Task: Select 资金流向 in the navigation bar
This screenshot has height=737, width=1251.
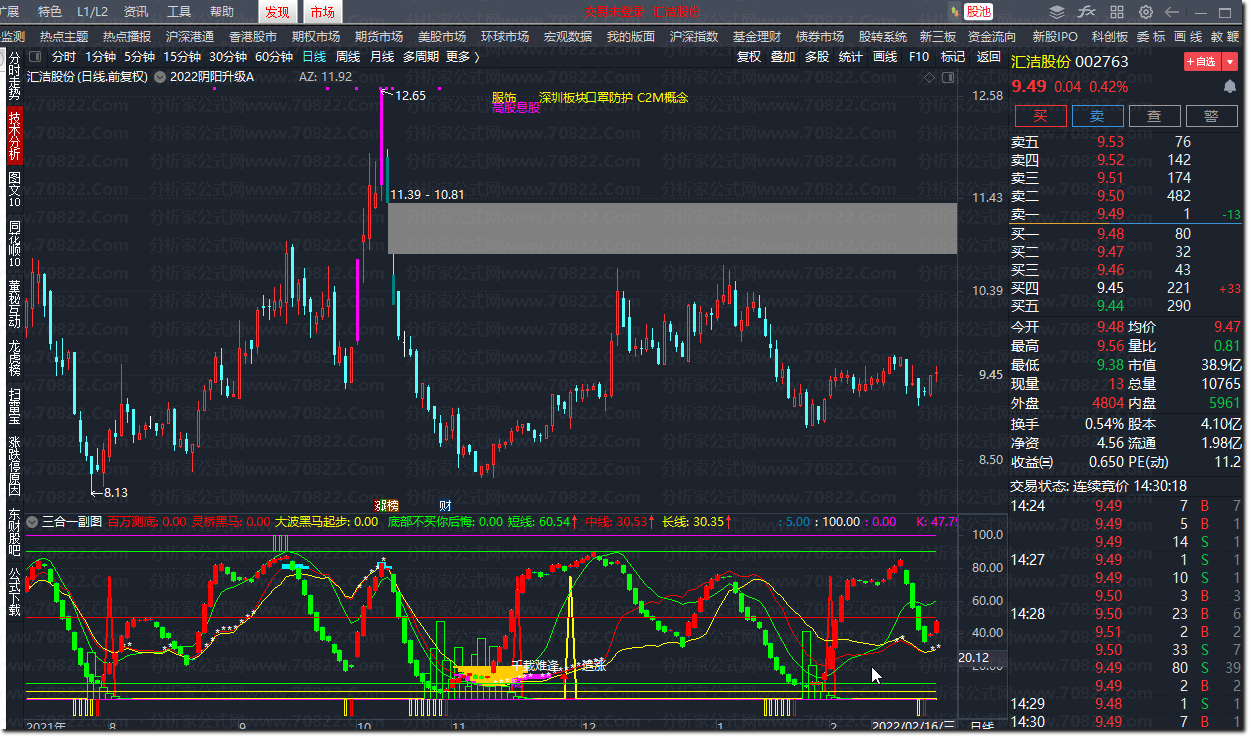Action: click(992, 36)
